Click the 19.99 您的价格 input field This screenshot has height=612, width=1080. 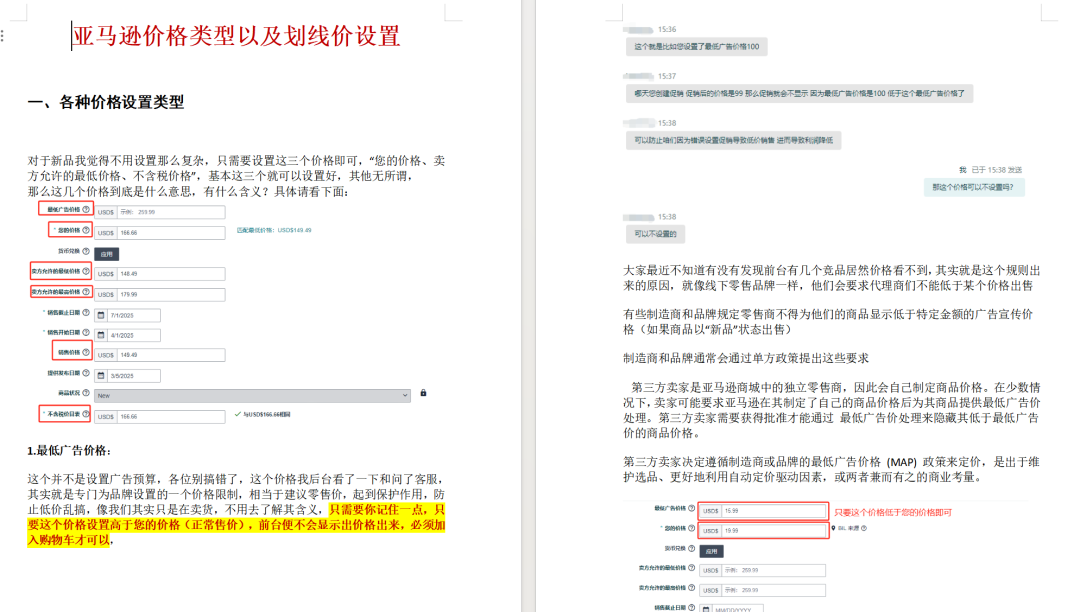click(x=763, y=531)
